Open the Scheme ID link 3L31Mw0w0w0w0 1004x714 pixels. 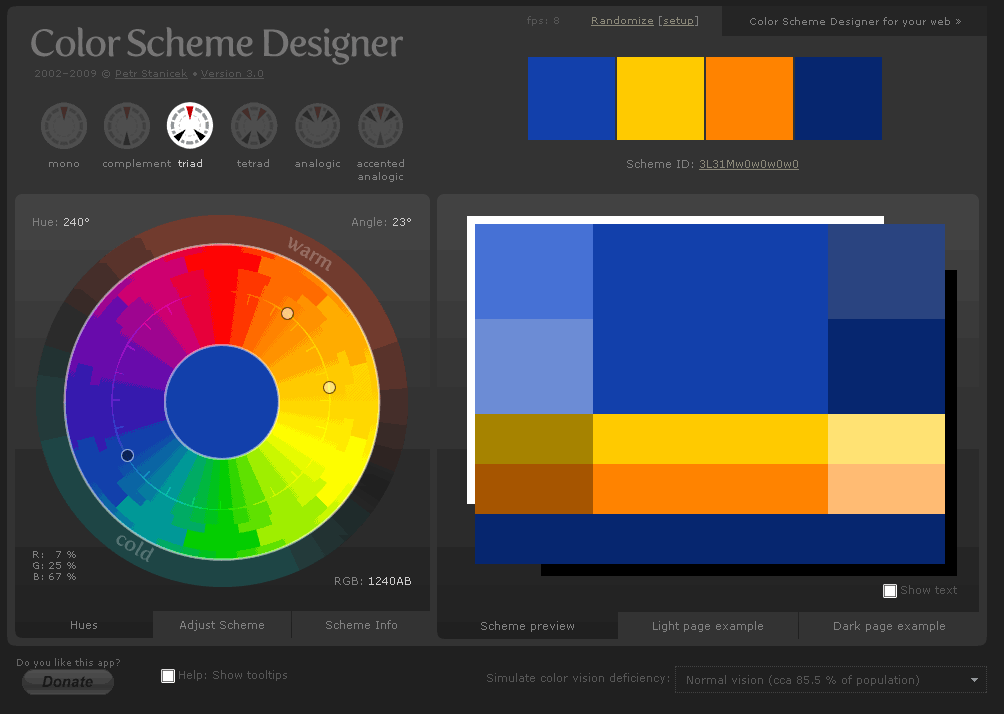coord(748,165)
